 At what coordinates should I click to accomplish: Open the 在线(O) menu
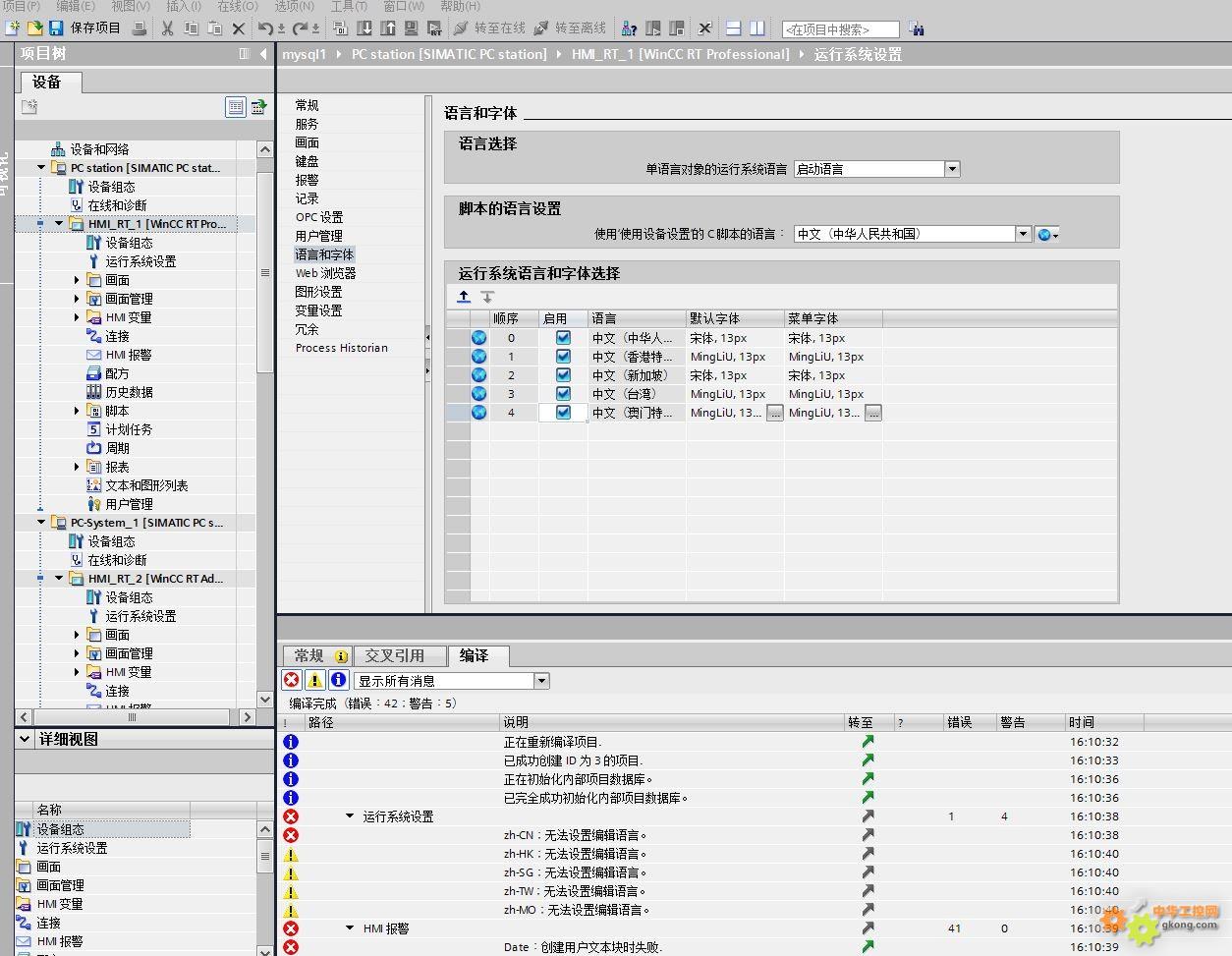238,6
